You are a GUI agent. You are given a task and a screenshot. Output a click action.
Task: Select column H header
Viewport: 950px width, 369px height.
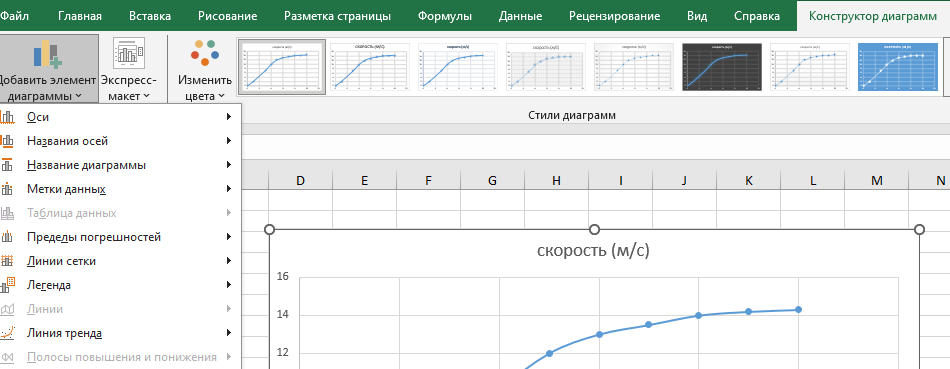[556, 180]
